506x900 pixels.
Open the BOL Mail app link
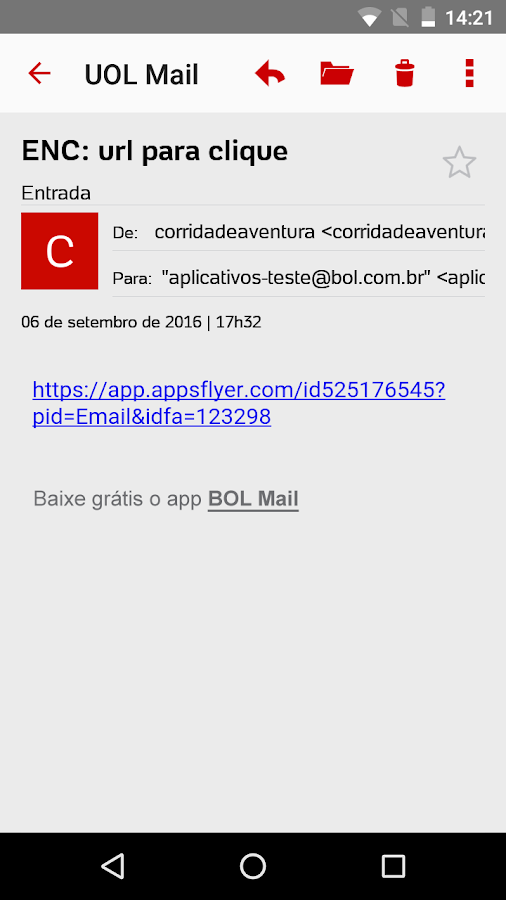click(x=253, y=499)
